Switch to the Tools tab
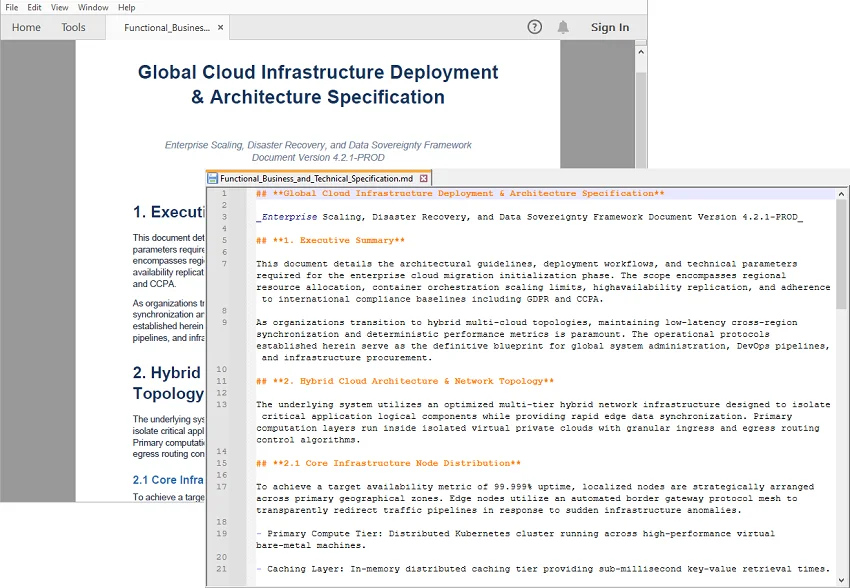 coord(73,27)
